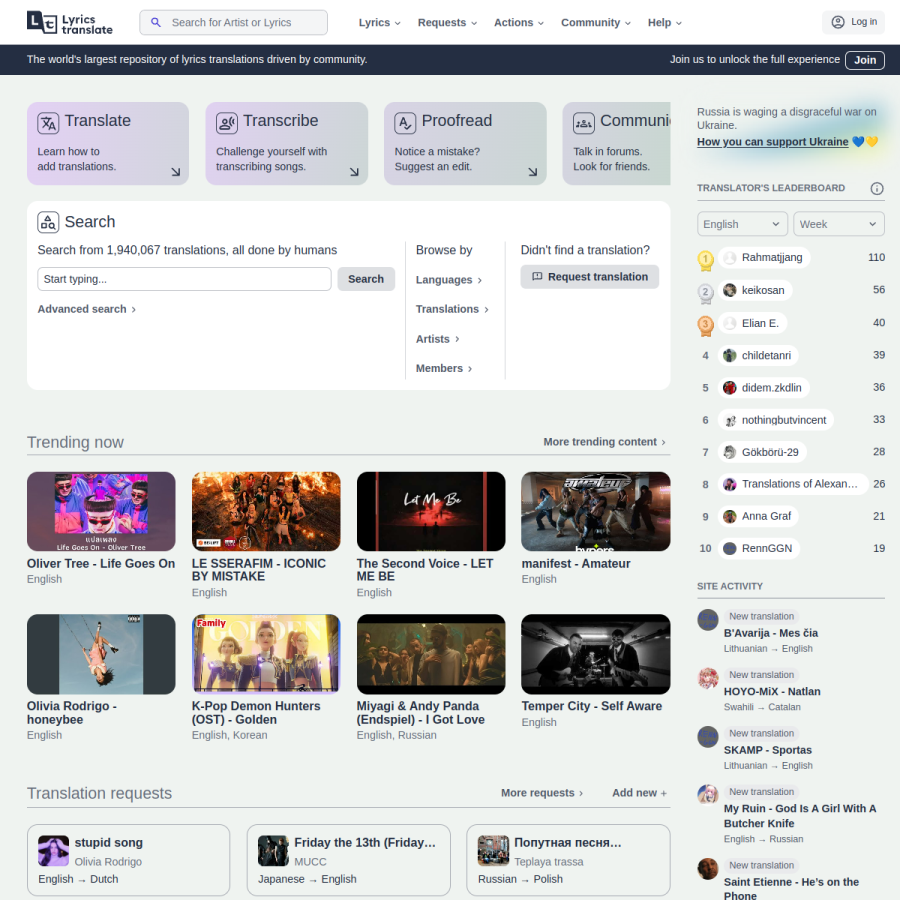
Task: Open K-Pop Demon Hunters Golden thumbnail
Action: 266,654
